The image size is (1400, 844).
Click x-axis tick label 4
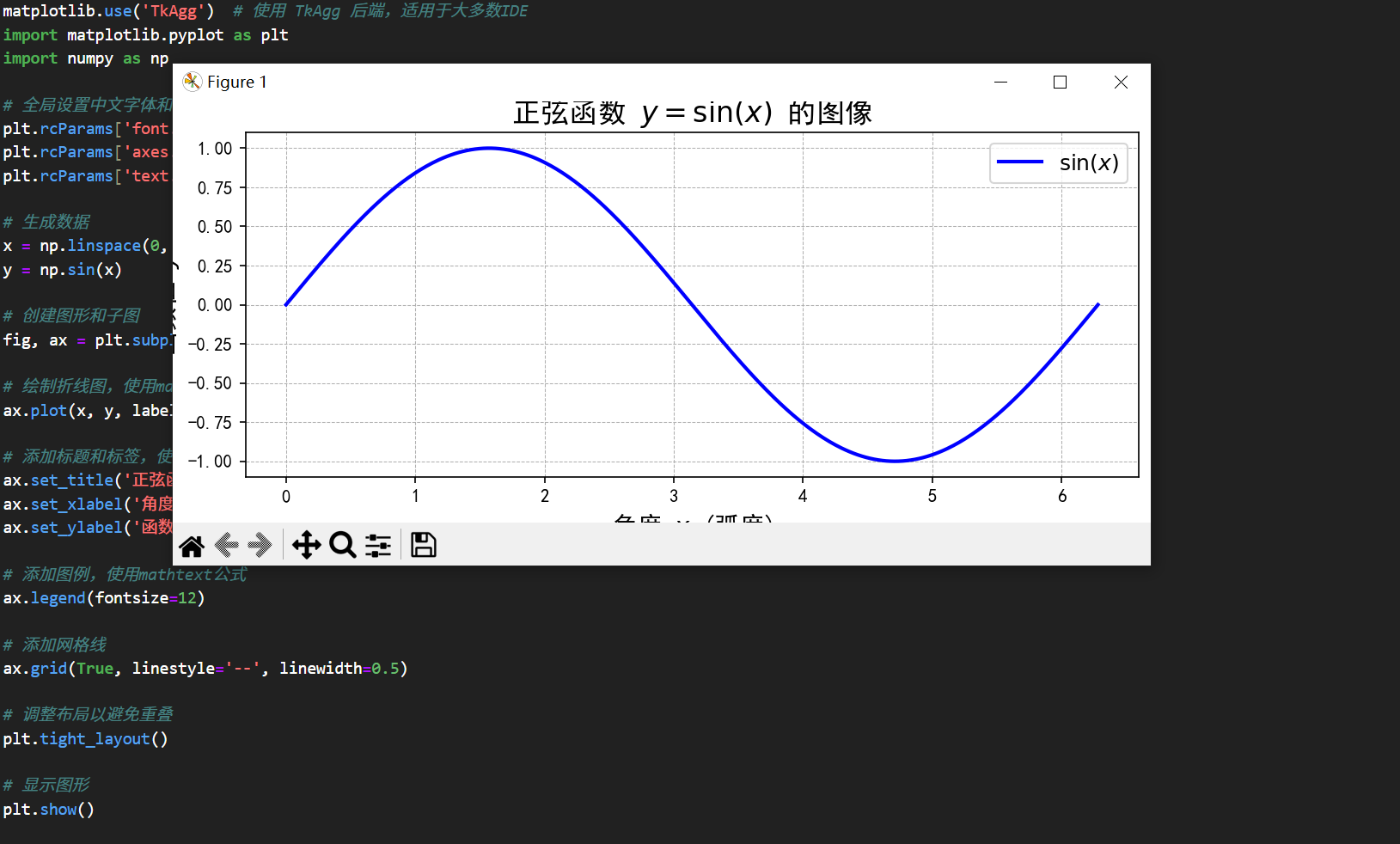pyautogui.click(x=803, y=496)
